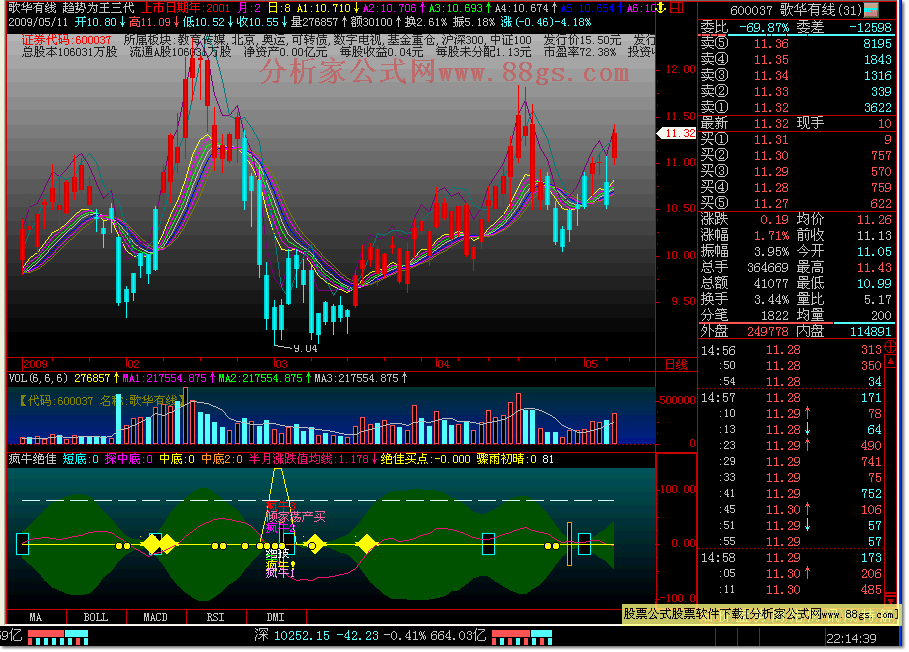Click the 买① 11.31 order book row
The height and width of the screenshot is (652, 909).
tap(796, 139)
